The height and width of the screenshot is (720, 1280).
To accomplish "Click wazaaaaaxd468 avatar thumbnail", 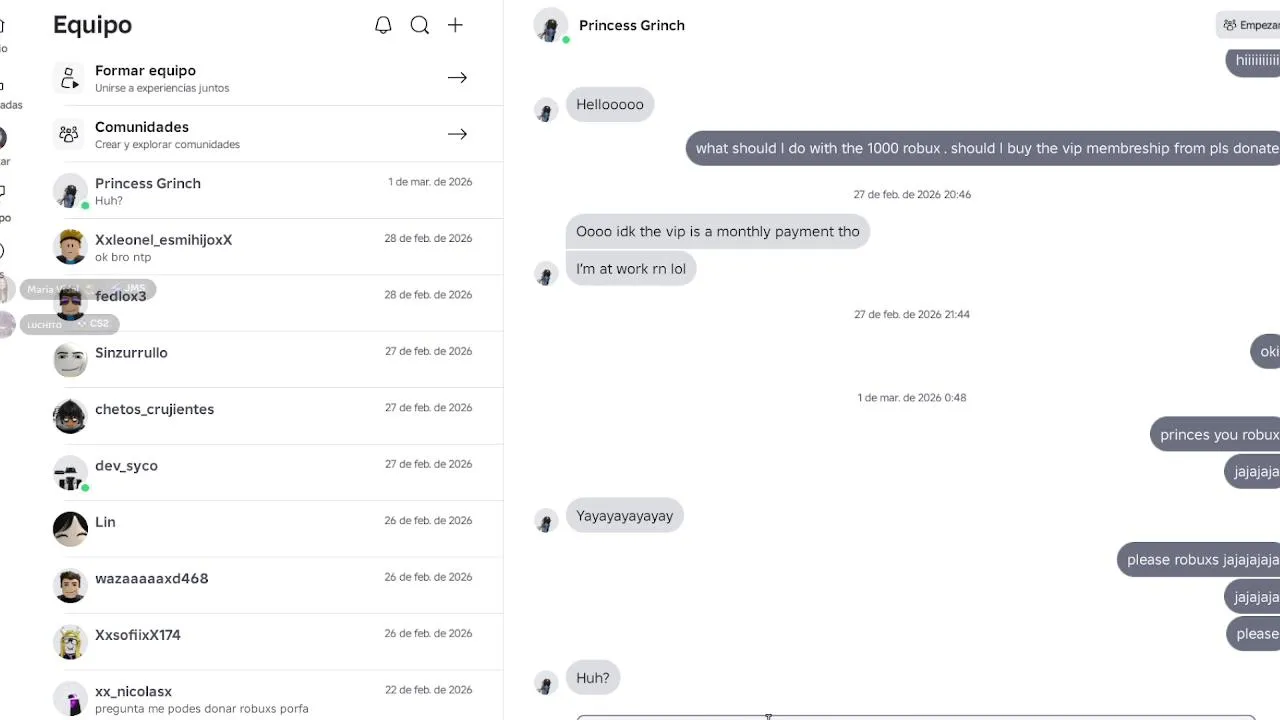I will coord(70,585).
